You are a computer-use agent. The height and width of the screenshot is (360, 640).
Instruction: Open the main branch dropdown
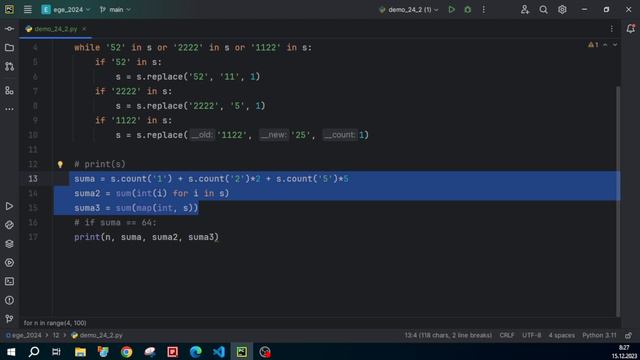point(115,9)
